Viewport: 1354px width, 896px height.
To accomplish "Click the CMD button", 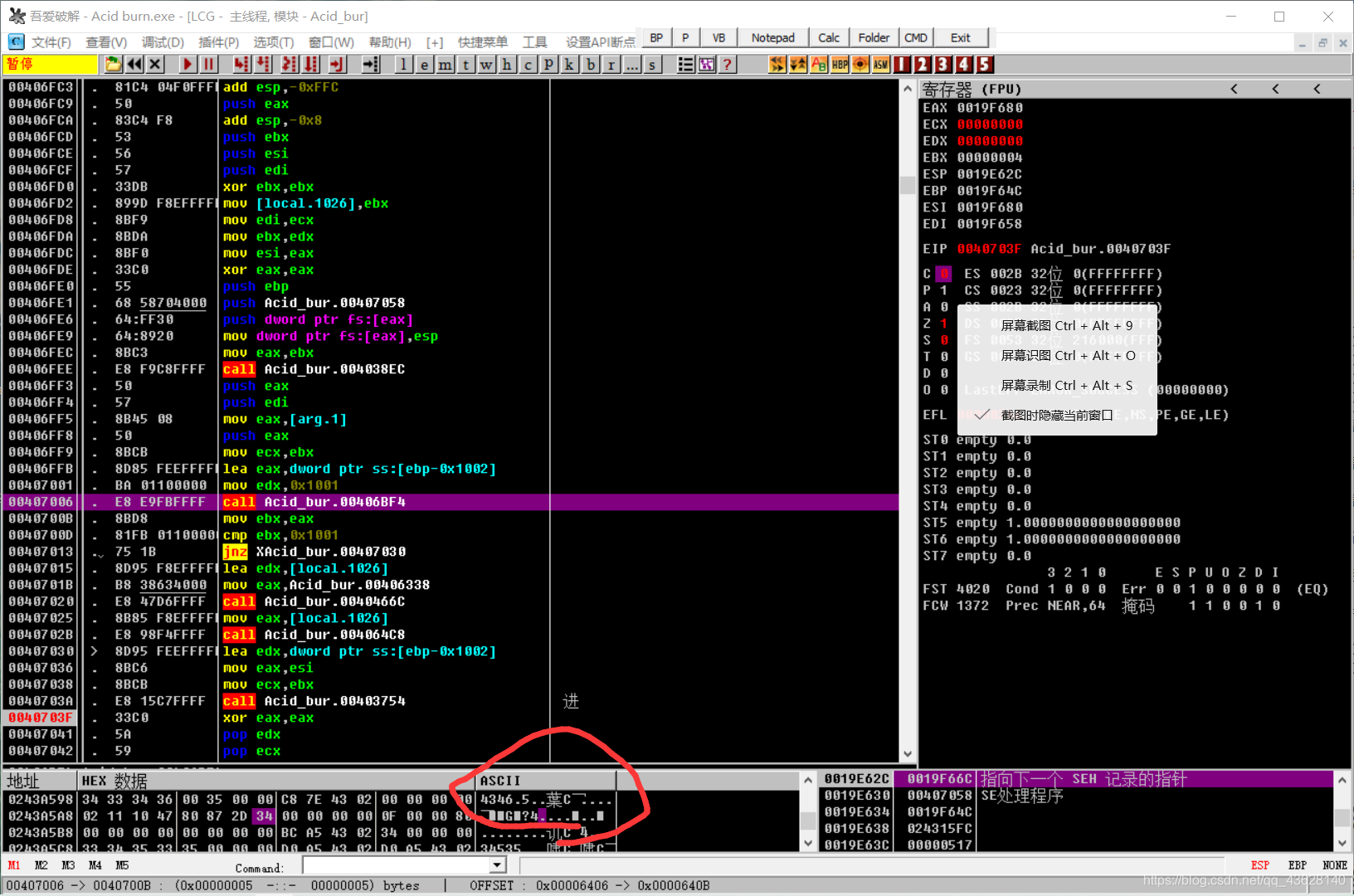I will (916, 37).
